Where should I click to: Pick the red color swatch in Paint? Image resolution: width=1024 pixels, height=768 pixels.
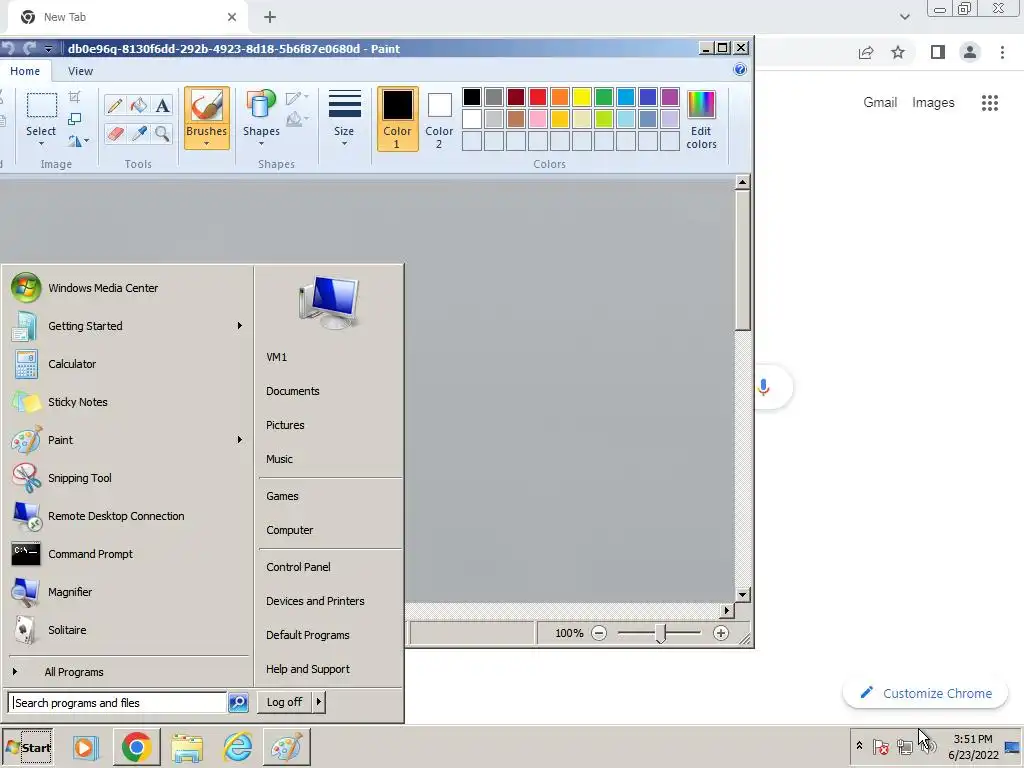coord(538,97)
